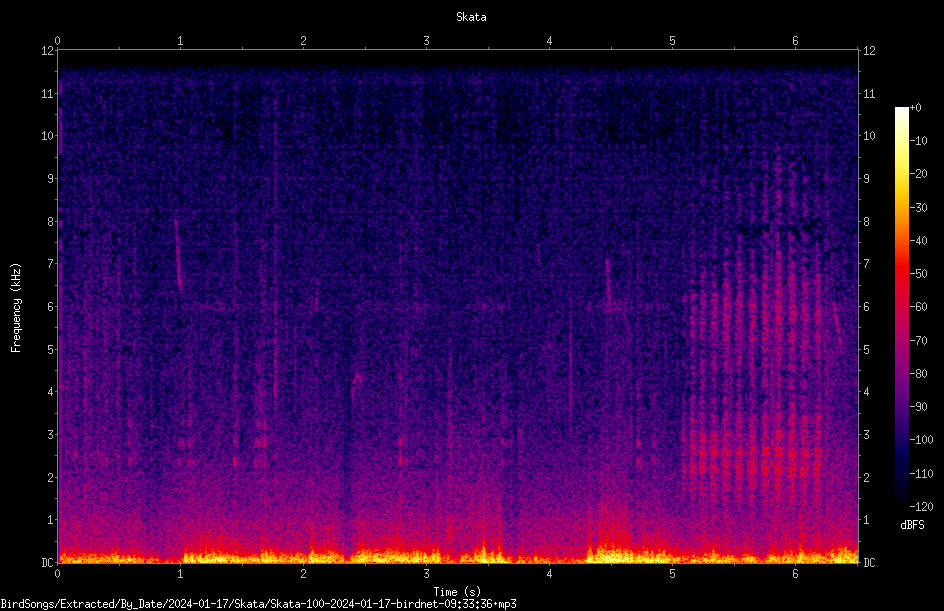Click the Time (s) axis label

pyautogui.click(x=457, y=592)
